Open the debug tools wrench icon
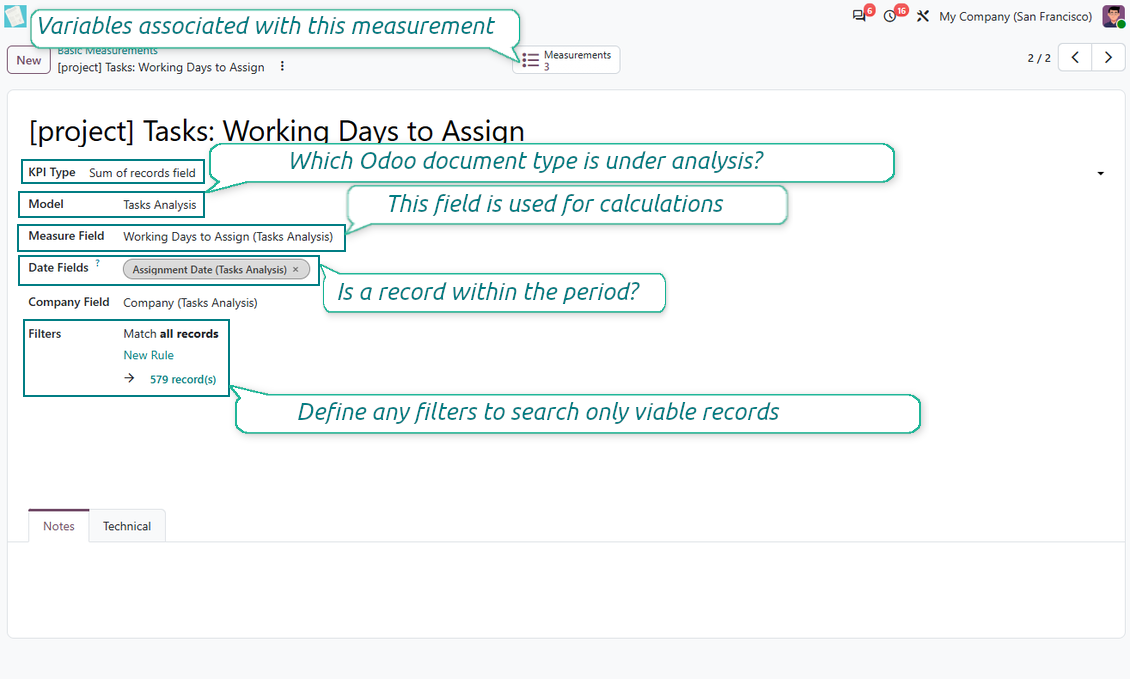Viewport: 1130px width, 679px height. 922,16
